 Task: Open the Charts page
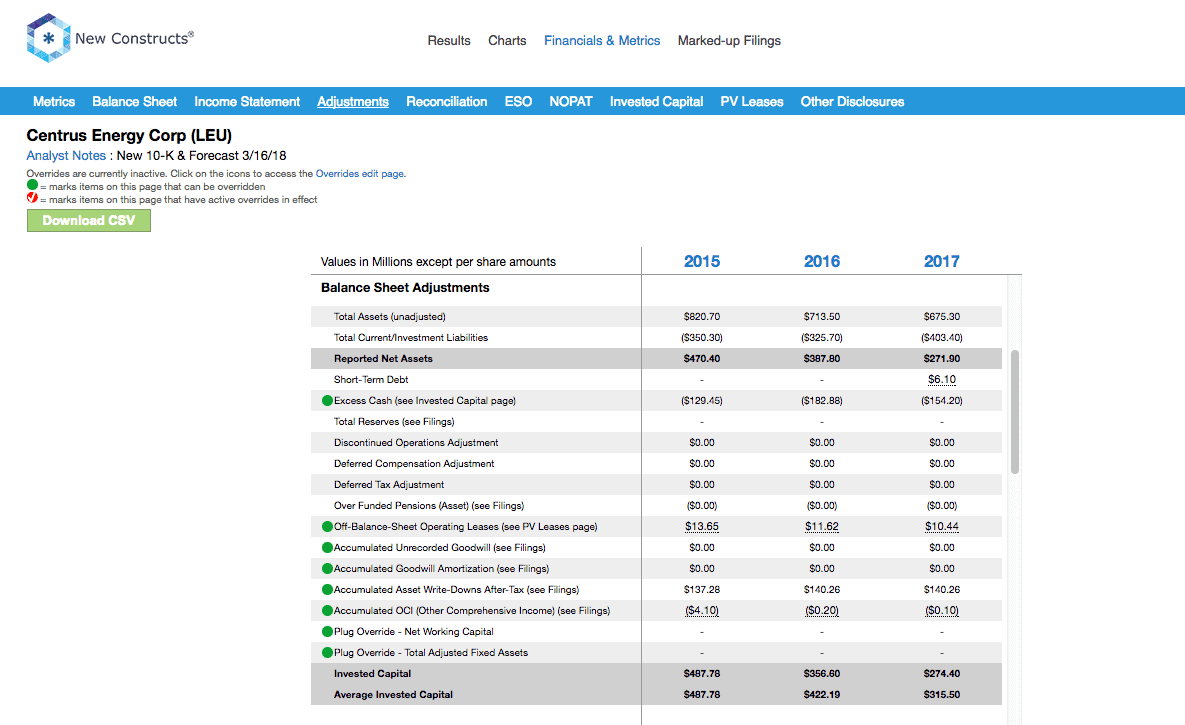[507, 41]
